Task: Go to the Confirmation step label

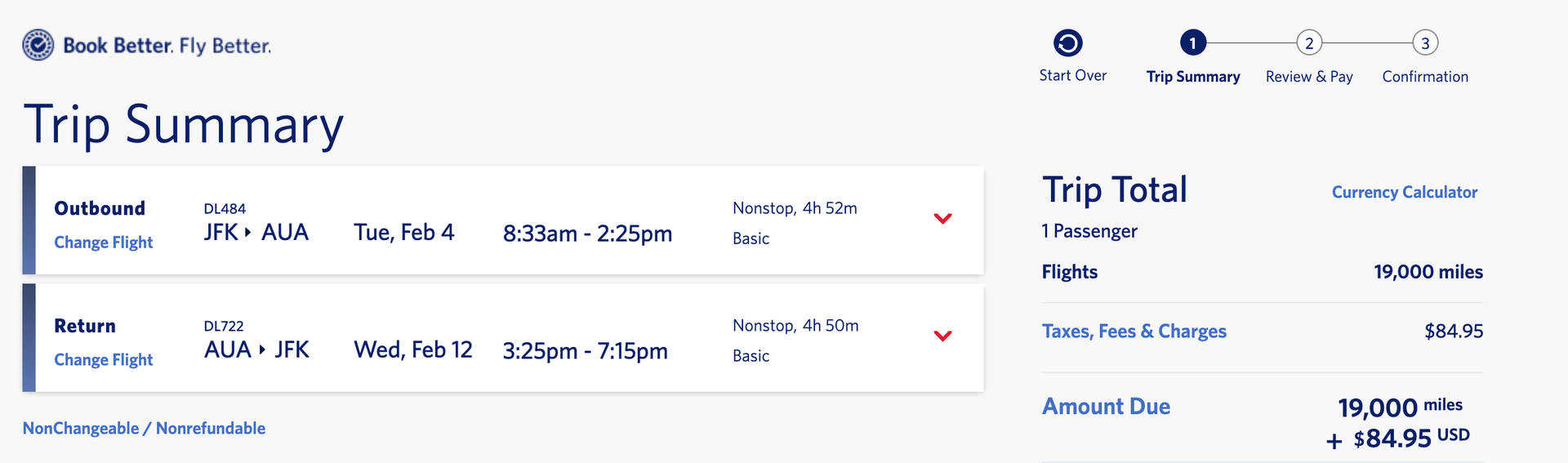Action: pyautogui.click(x=1425, y=77)
